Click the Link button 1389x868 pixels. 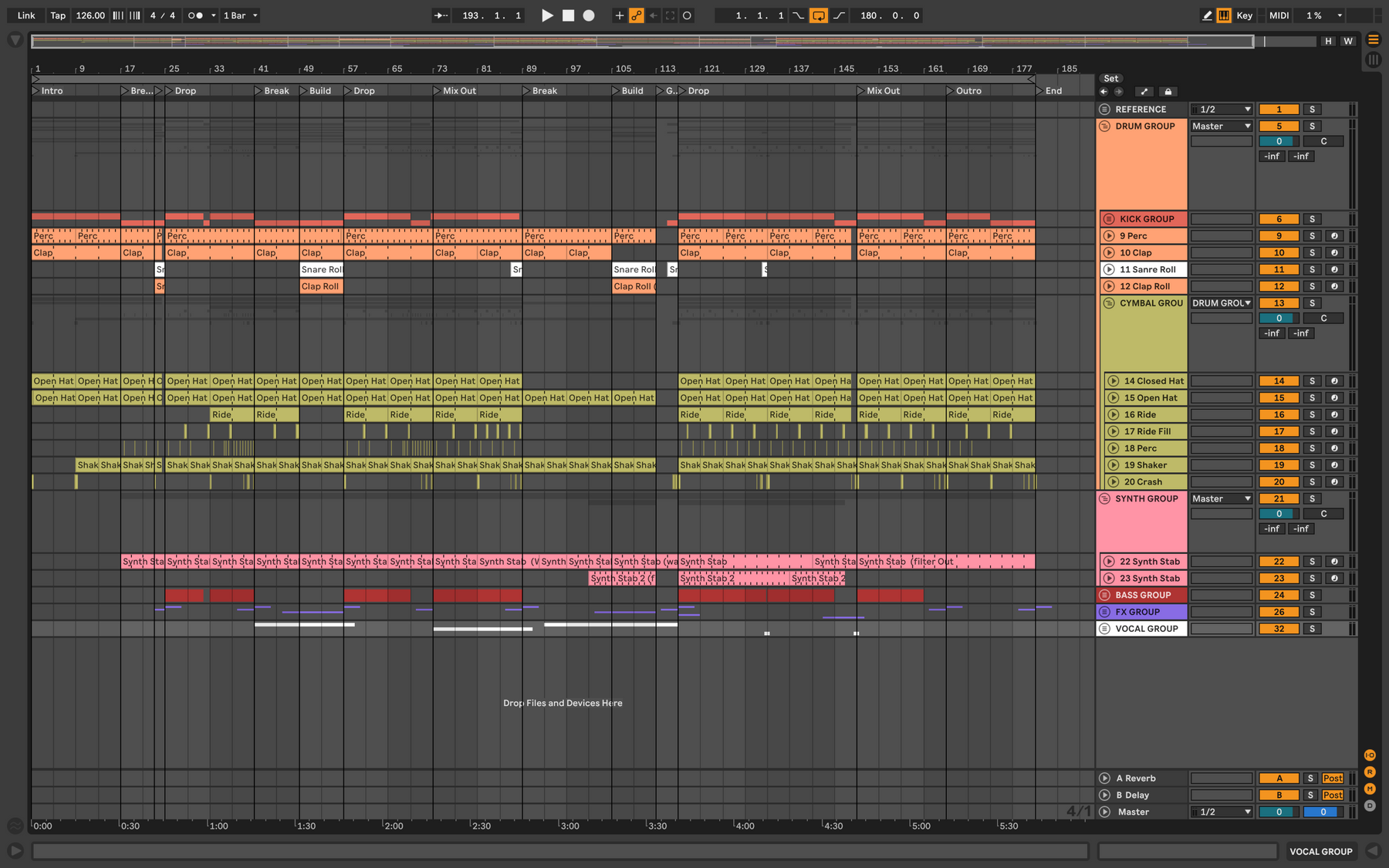click(x=26, y=15)
